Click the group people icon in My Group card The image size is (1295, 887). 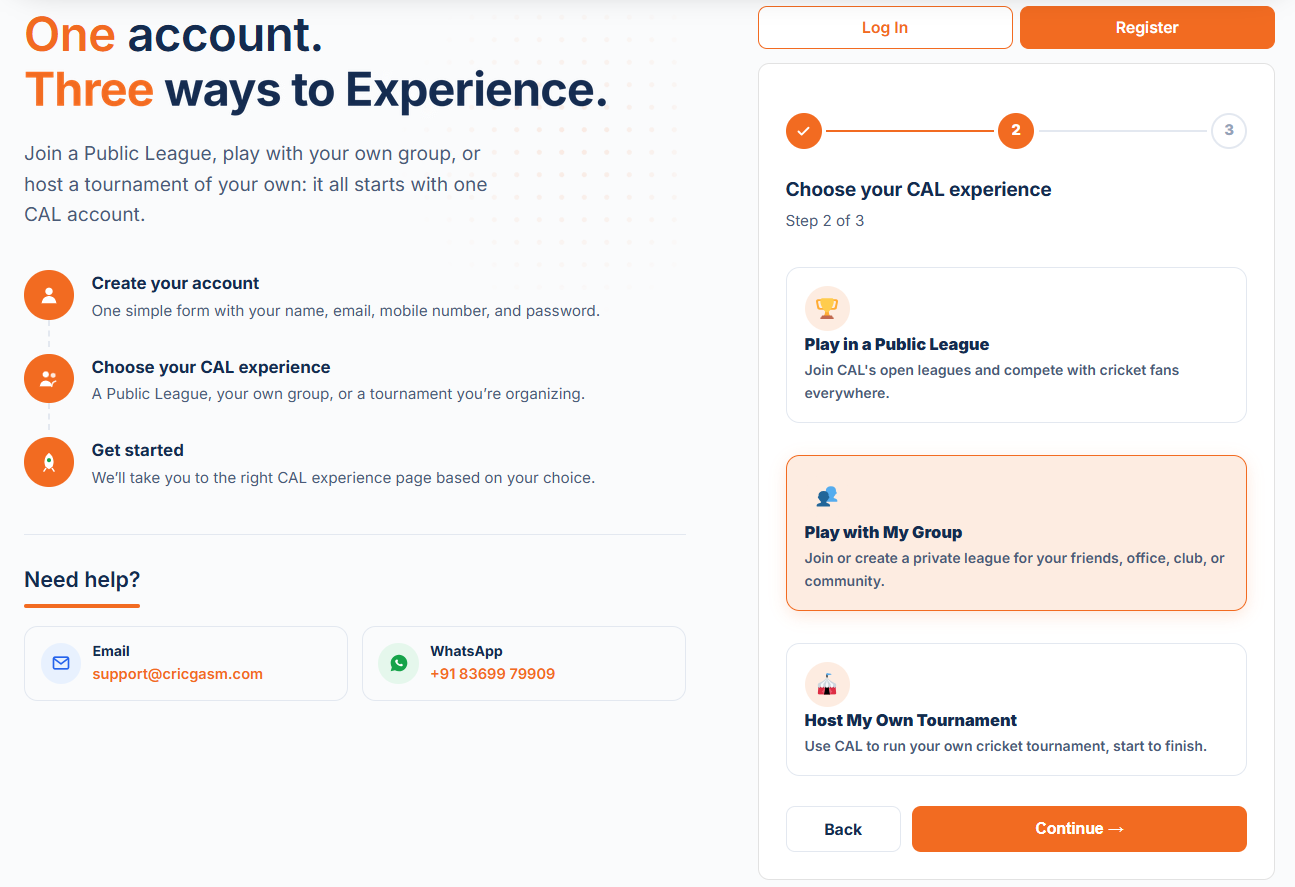827,496
